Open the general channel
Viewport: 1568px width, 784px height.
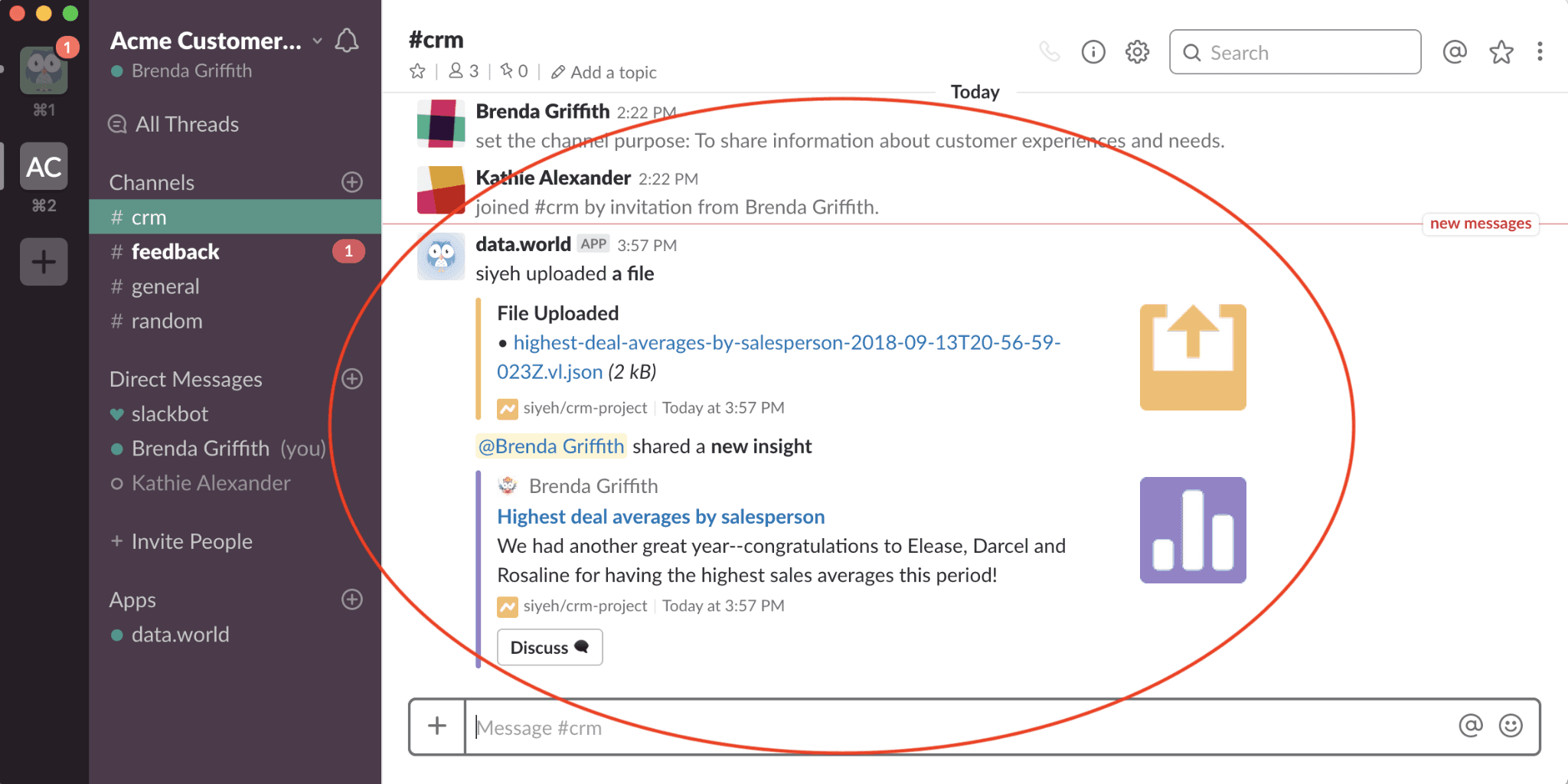click(235, 286)
